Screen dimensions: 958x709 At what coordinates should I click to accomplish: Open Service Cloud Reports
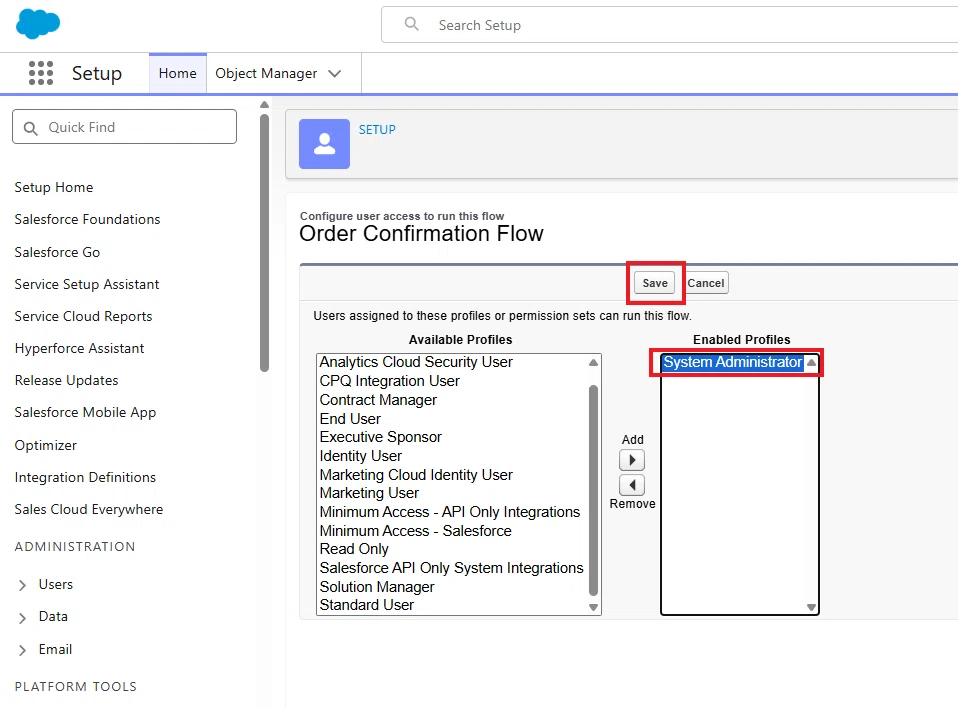coord(83,316)
